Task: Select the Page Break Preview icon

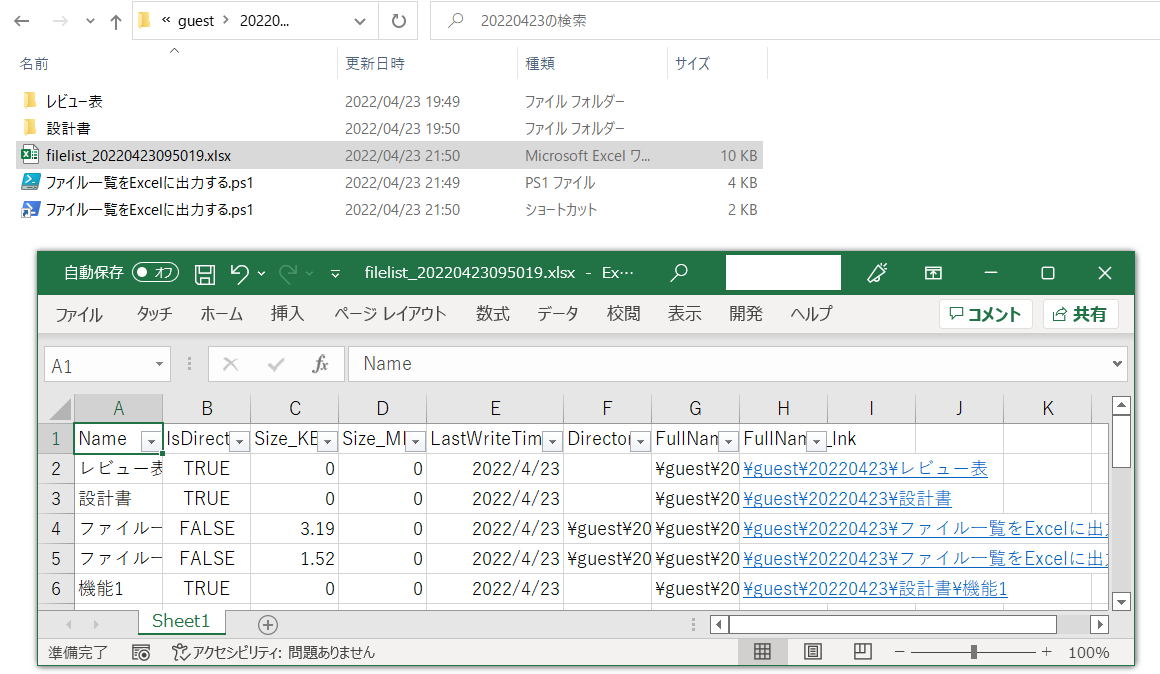Action: click(862, 651)
